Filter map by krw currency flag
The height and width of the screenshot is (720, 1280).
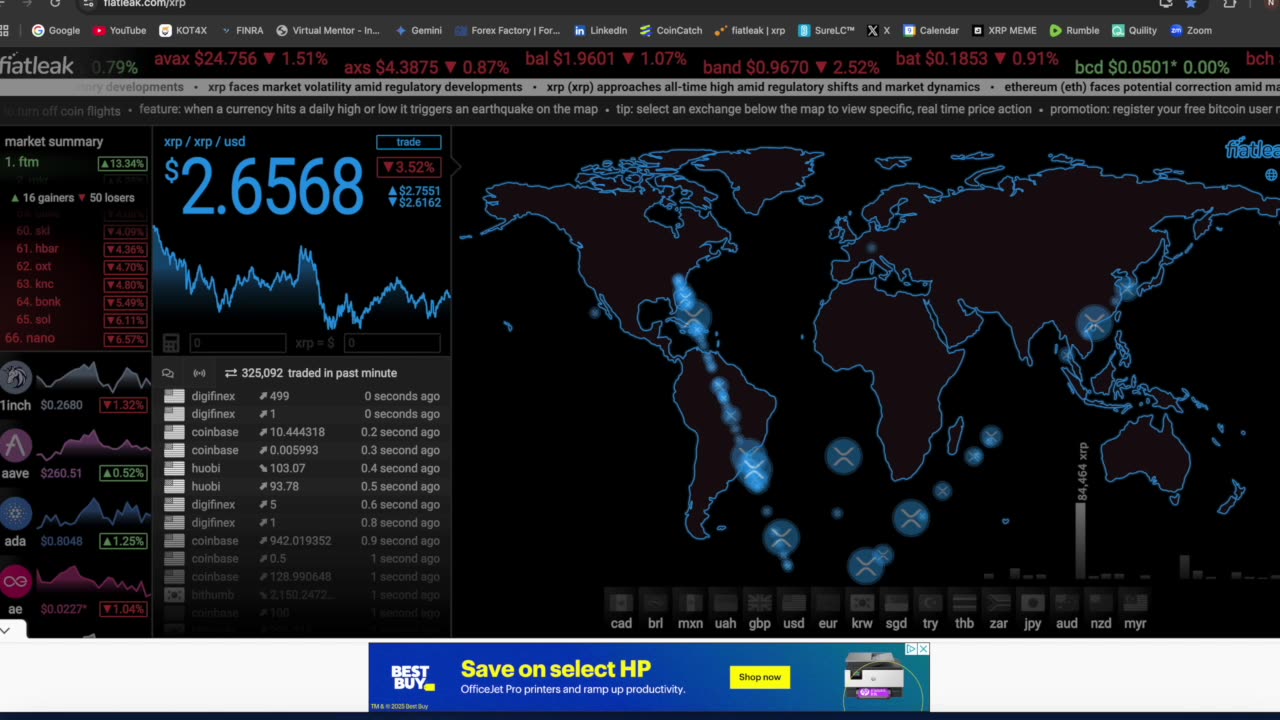(861, 603)
